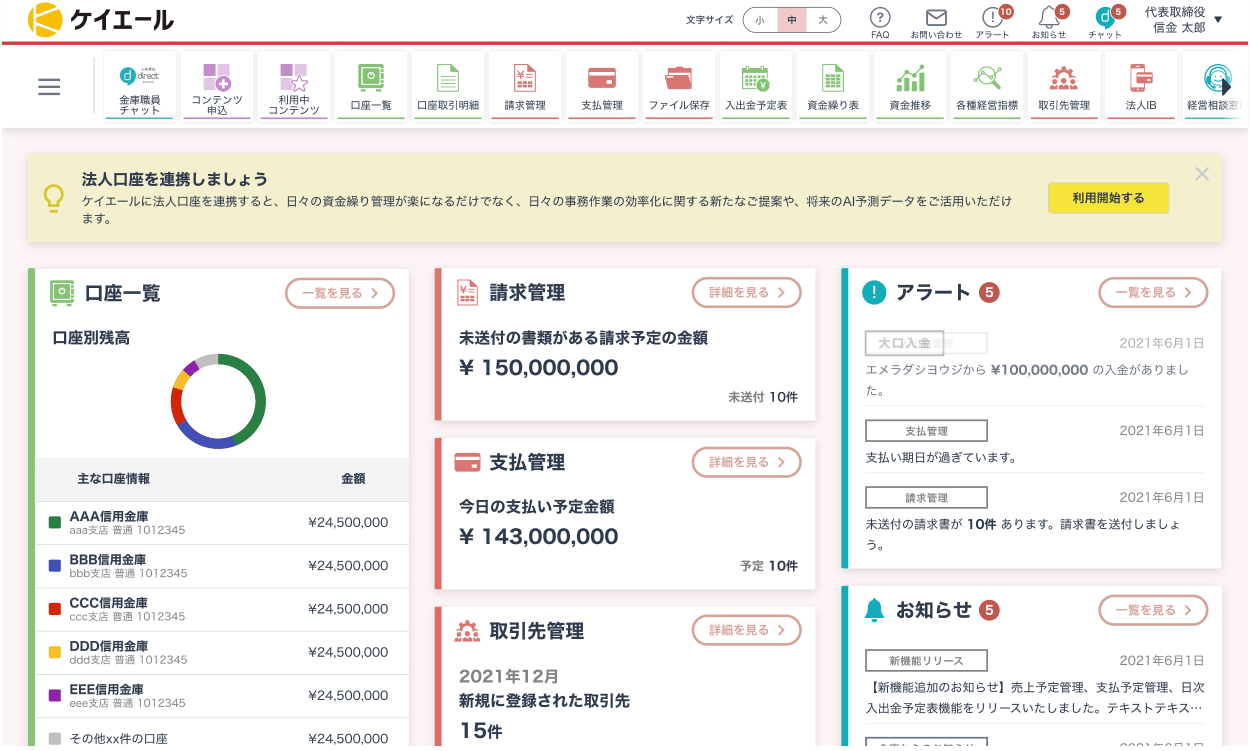Click the アラート icon in the header
Screen dimensions: 1250x751
tap(992, 18)
